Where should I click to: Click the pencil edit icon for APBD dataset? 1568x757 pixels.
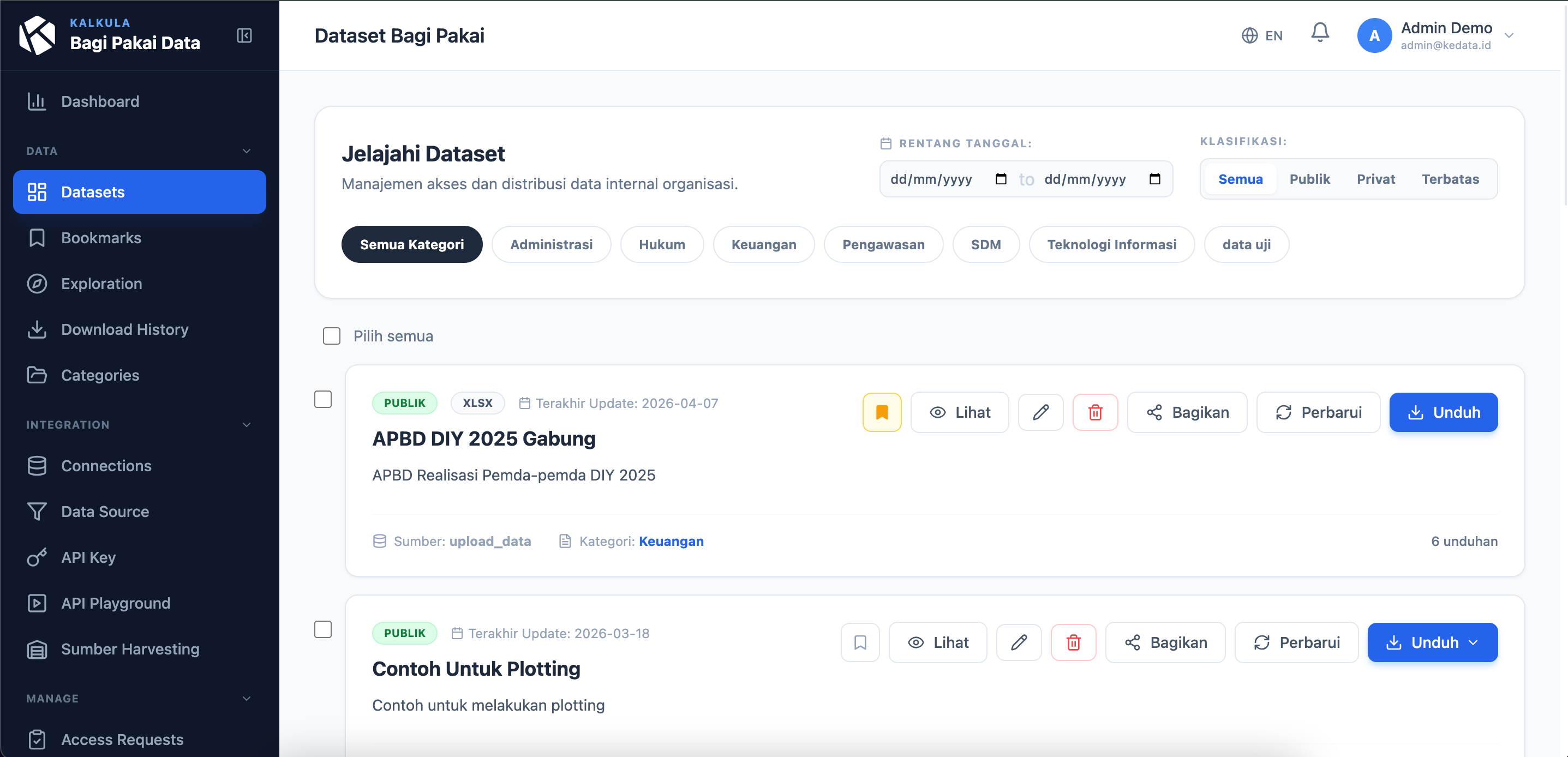[1040, 412]
